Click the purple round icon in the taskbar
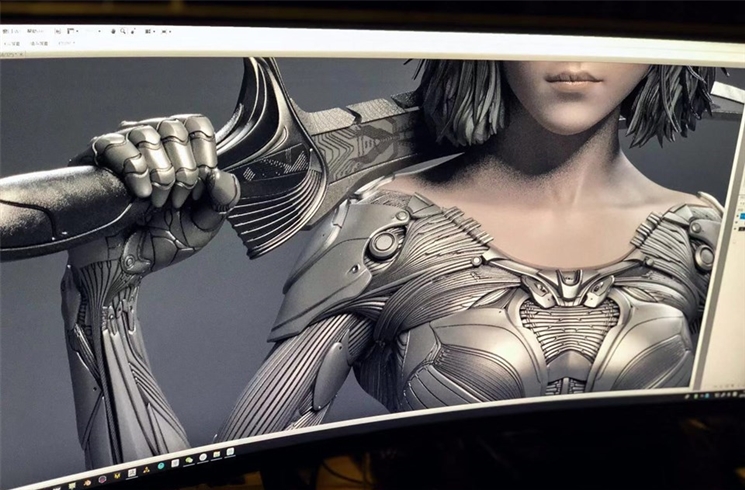This screenshot has width=745, height=490. (102, 479)
